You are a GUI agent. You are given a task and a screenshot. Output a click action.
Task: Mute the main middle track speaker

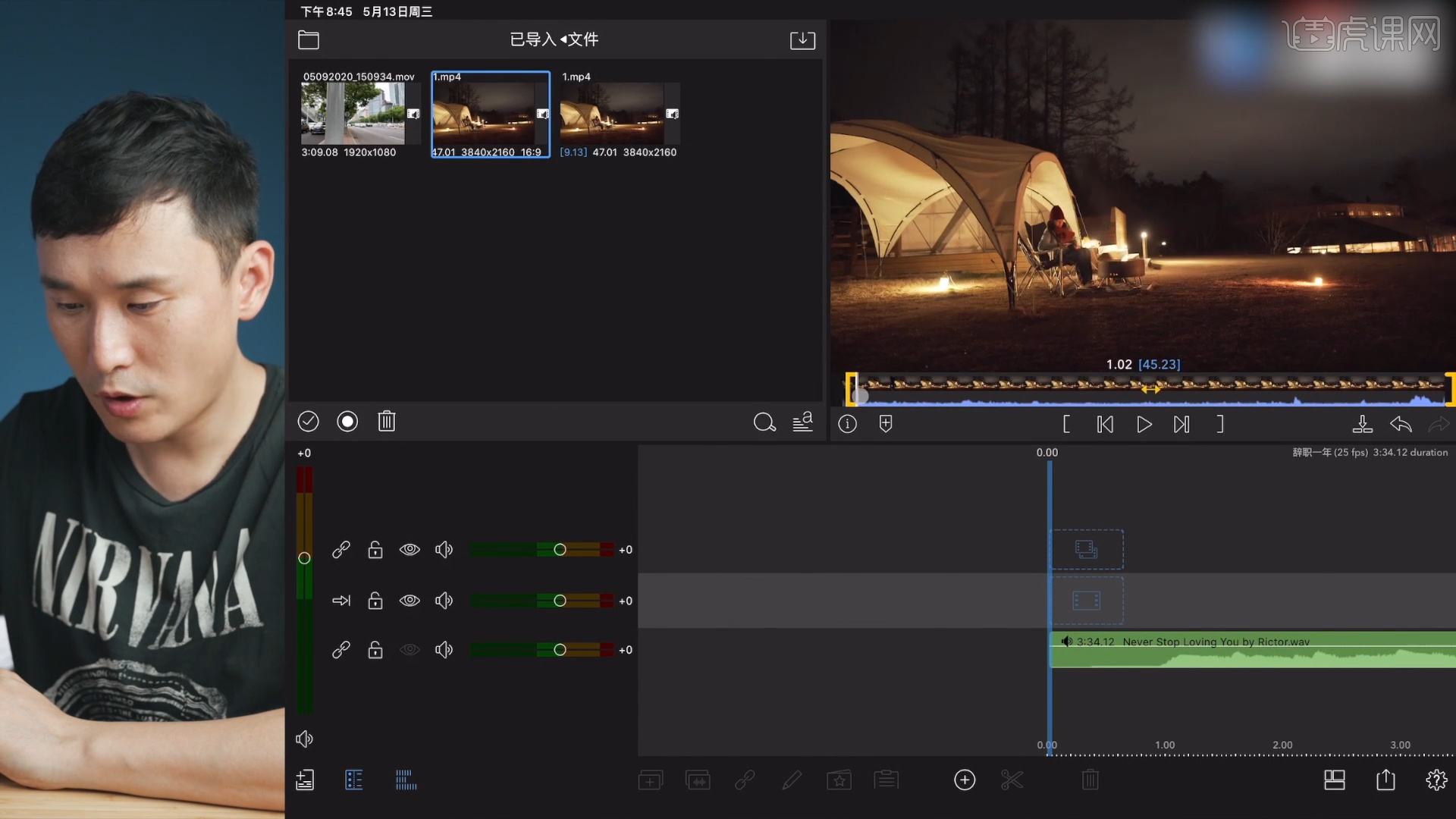444,601
